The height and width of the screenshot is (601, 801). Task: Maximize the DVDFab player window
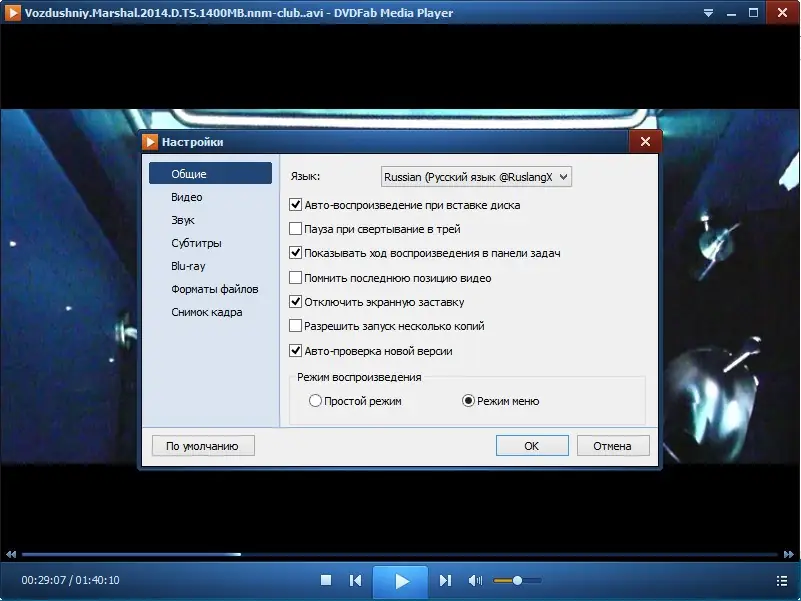click(x=753, y=13)
